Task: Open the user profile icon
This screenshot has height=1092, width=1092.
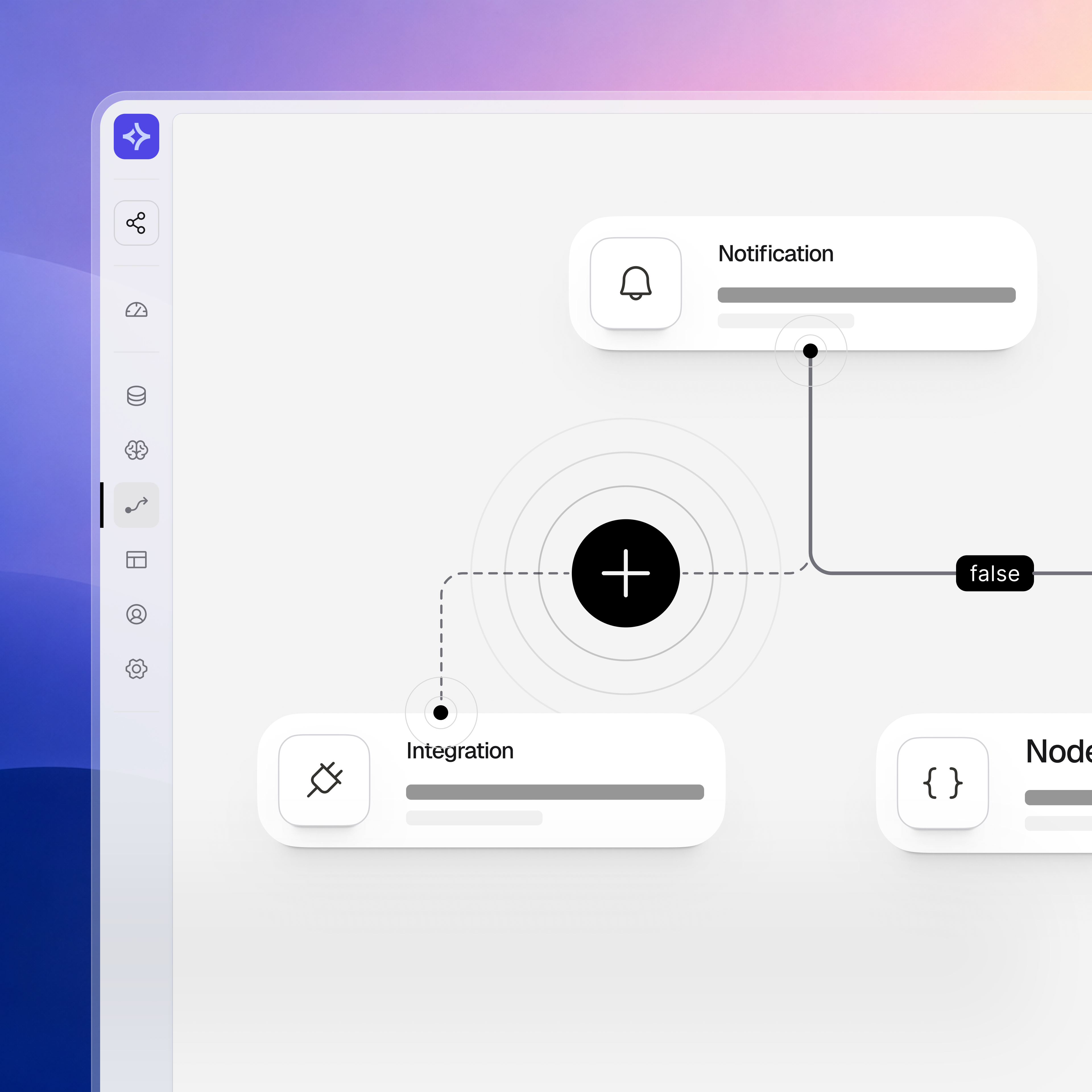Action: coord(136,614)
